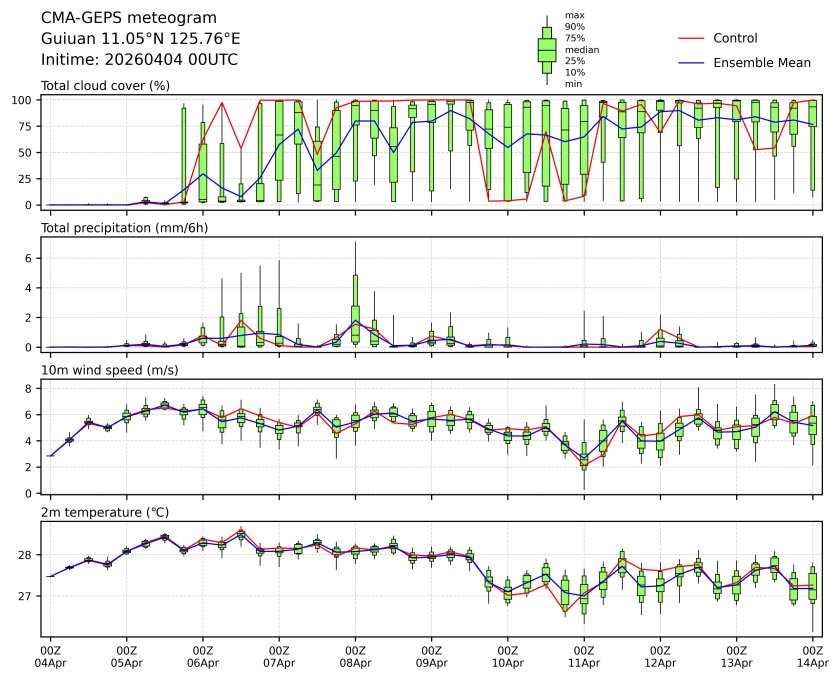Click the 14Apr date tick label
The height and width of the screenshot is (680, 840).
(812, 662)
